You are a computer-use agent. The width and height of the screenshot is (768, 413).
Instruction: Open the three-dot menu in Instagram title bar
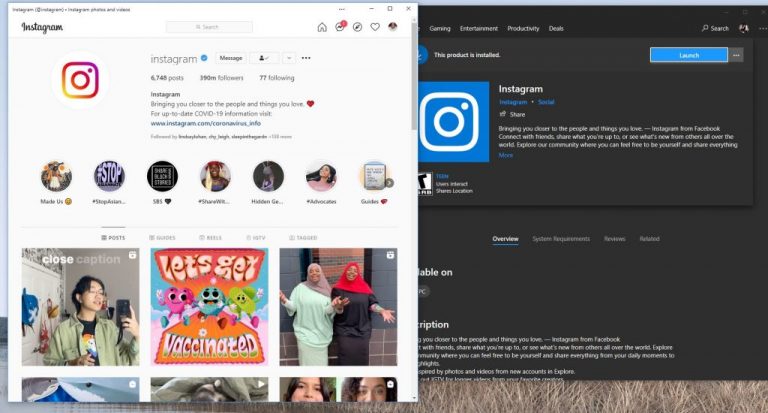click(x=341, y=9)
